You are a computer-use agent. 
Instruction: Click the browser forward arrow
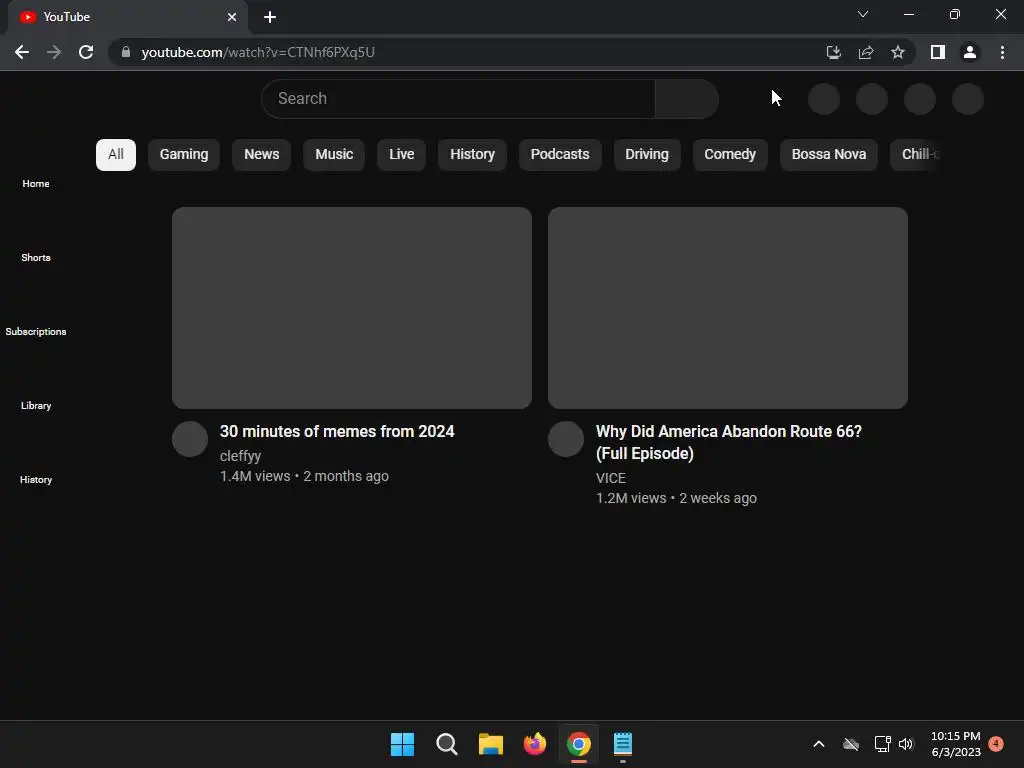(54, 52)
